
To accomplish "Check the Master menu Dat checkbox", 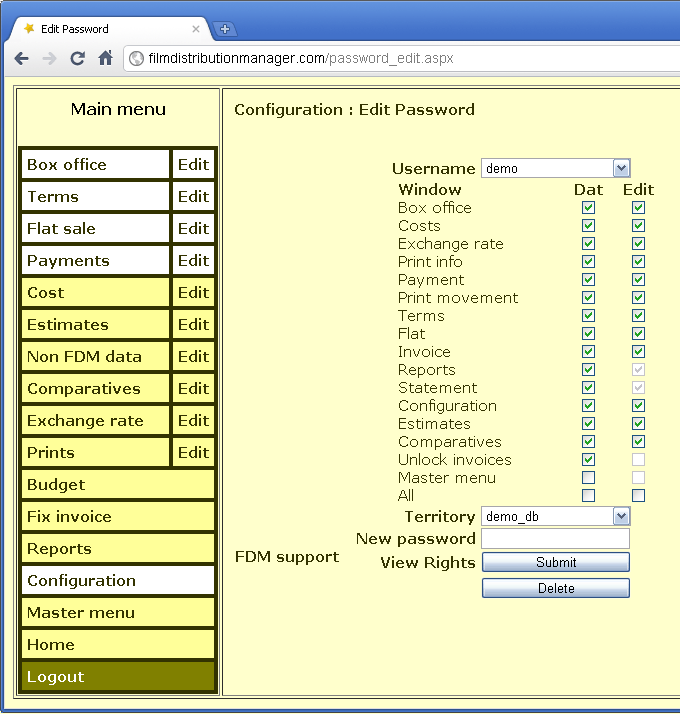I will (x=588, y=477).
